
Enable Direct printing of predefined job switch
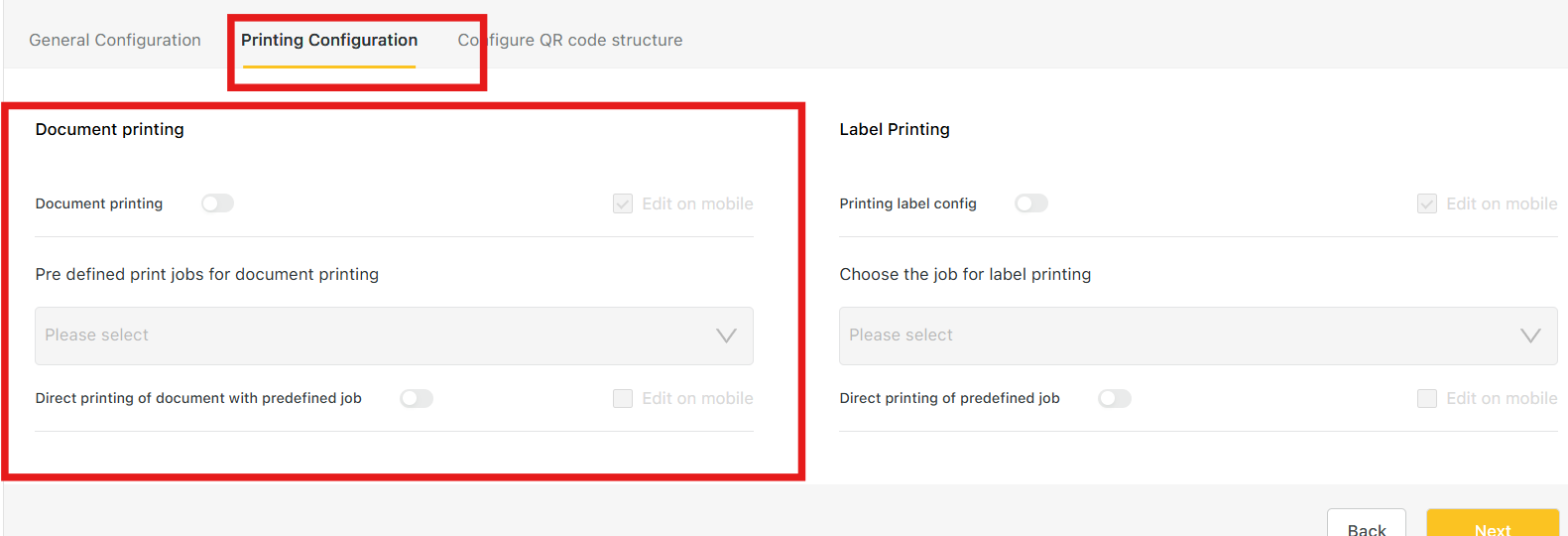coord(1114,398)
